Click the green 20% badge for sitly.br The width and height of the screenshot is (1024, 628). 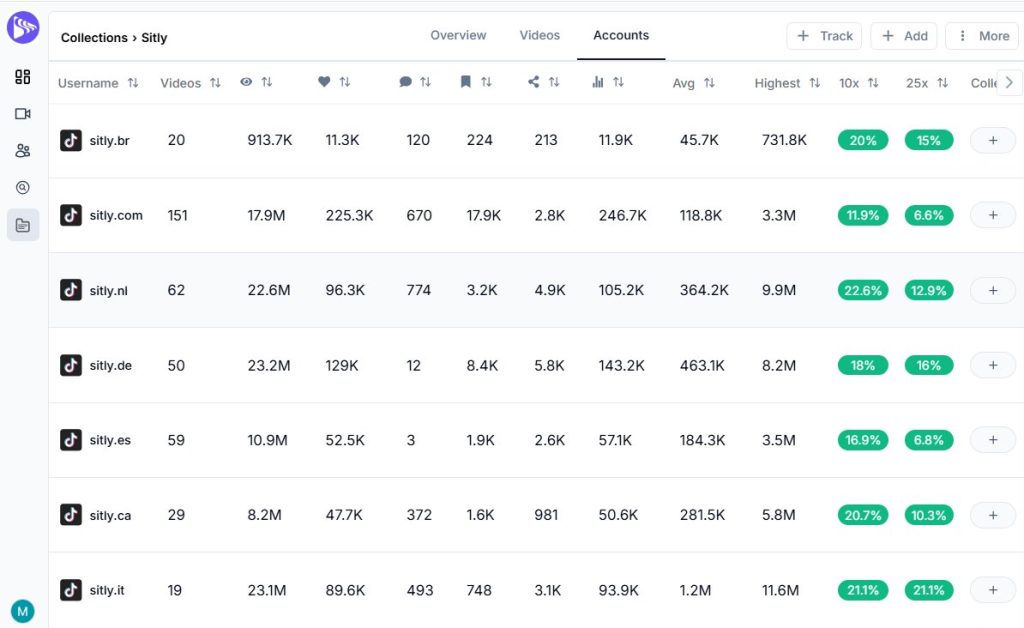click(x=862, y=141)
